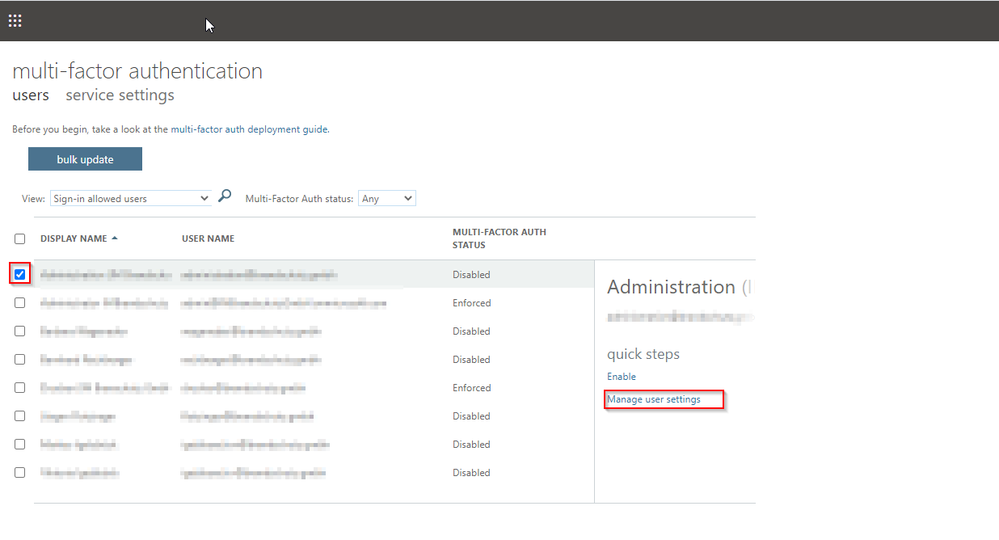Open the app launcher waffle icon

(x=15, y=20)
